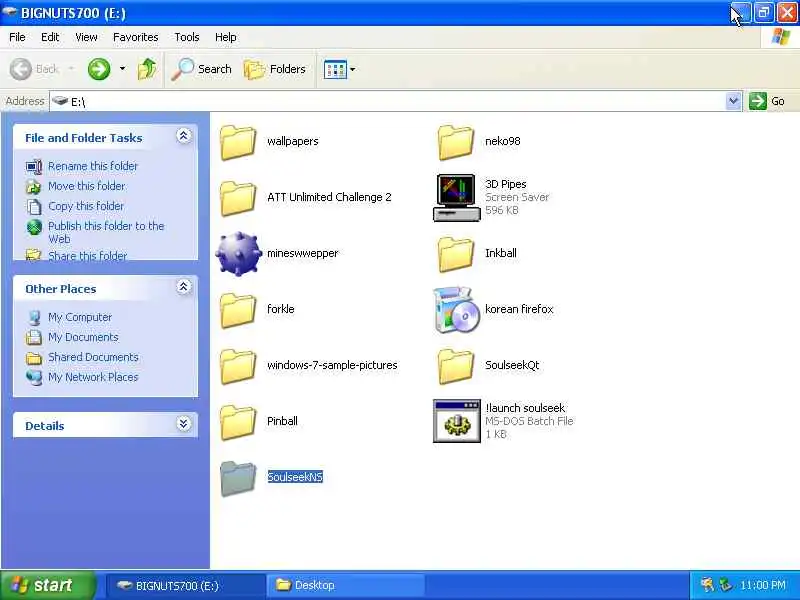Screen dimensions: 800x600
Task: Open the Pinball folder icon
Action: coord(238,422)
